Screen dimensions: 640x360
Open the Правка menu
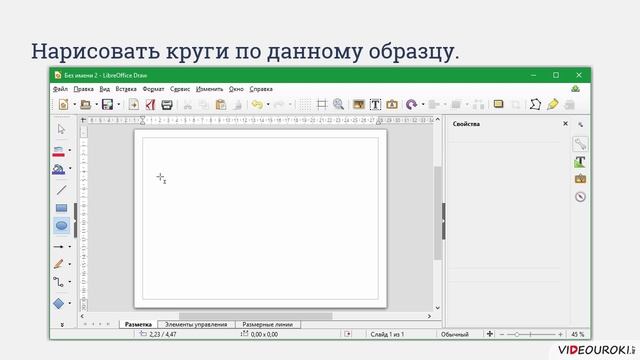point(84,89)
